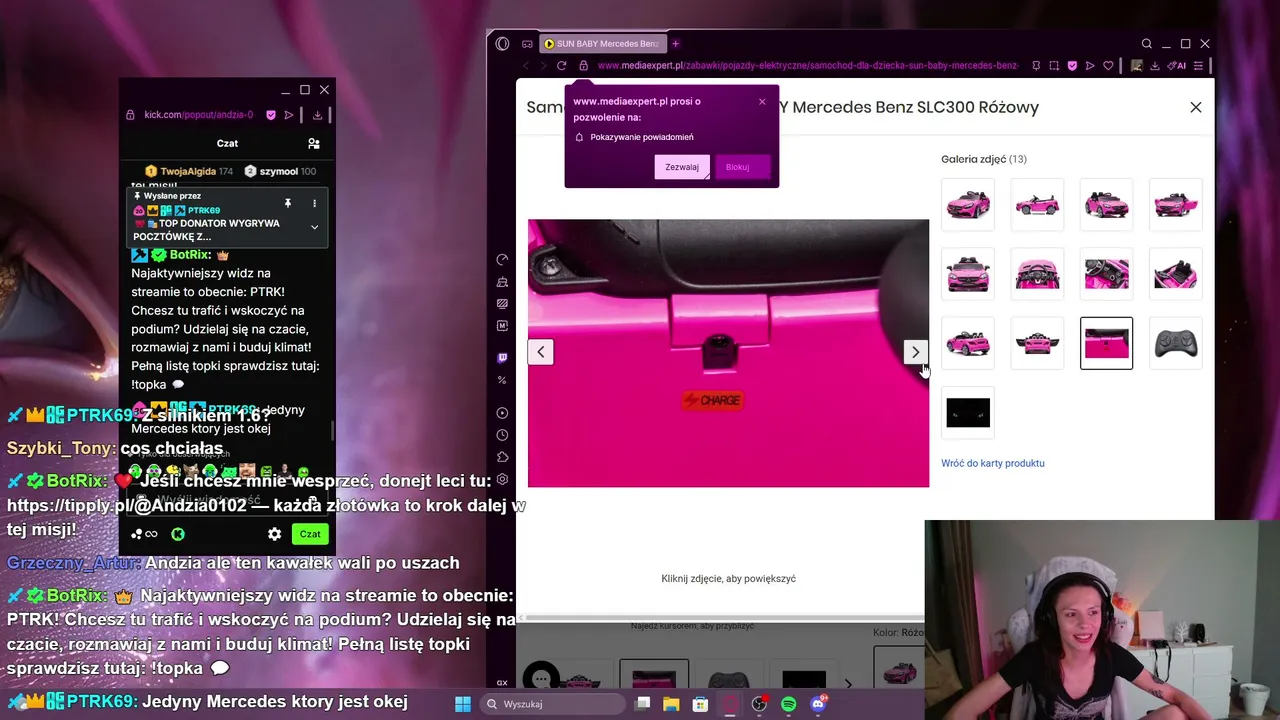
Task: Reload the Media Expert page
Action: 561,66
